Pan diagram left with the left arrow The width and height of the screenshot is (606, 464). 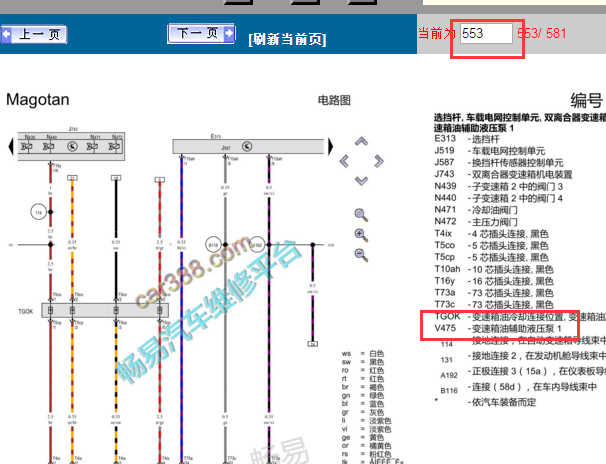(x=344, y=161)
